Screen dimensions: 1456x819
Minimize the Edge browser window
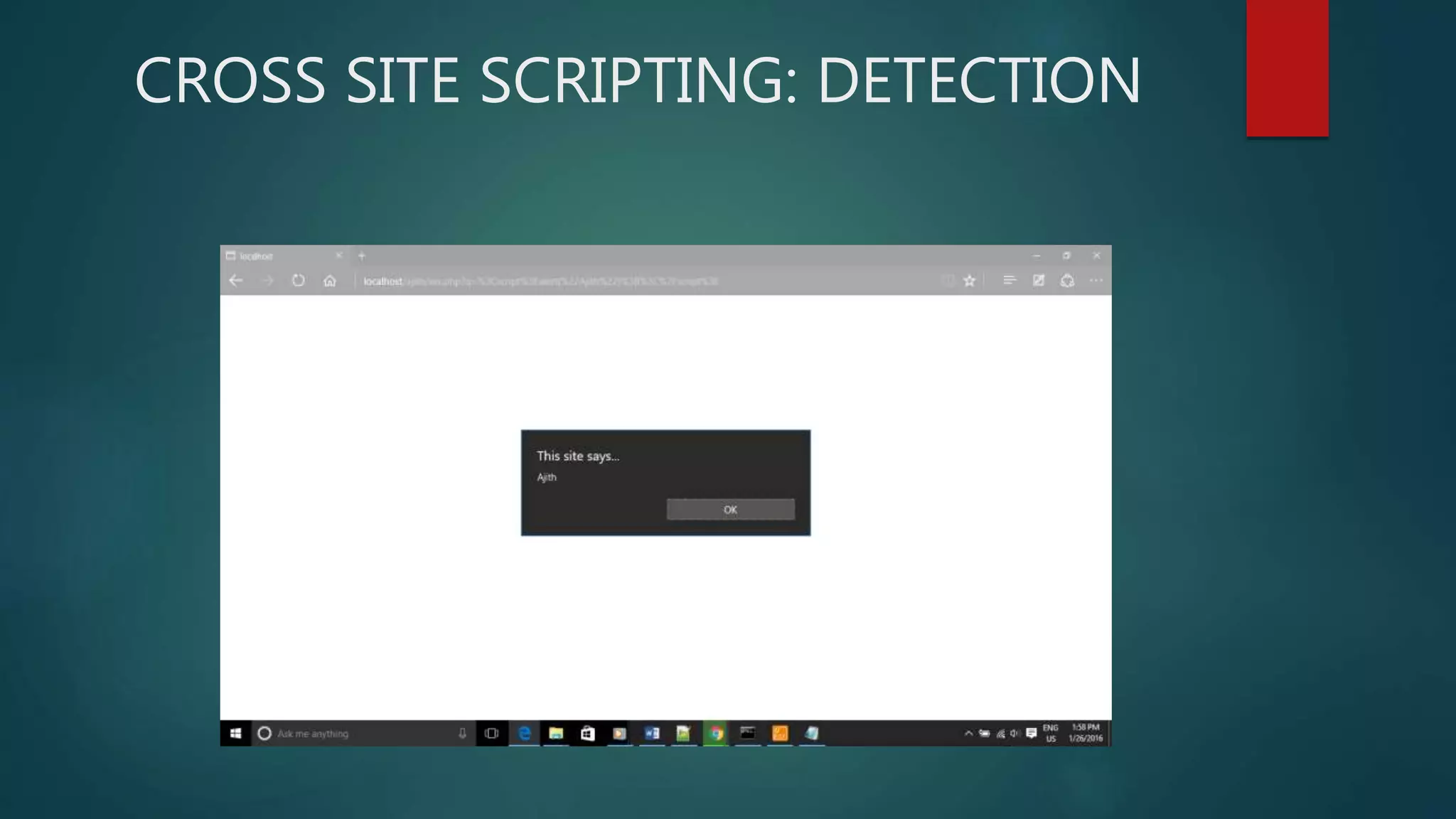1037,255
